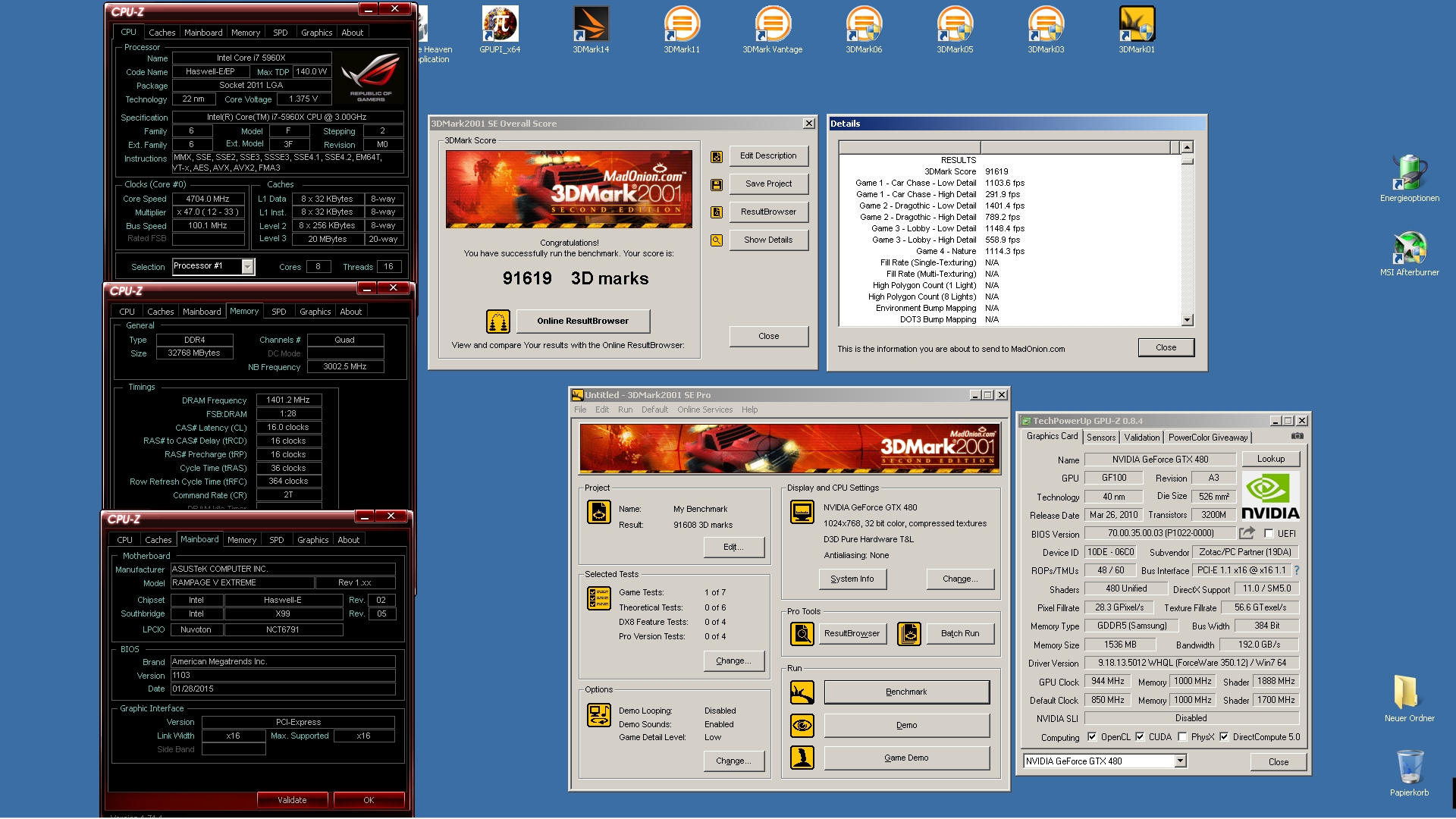Switch to Sensors tab in GPU-Z
This screenshot has width=1456, height=819.
coord(1100,438)
